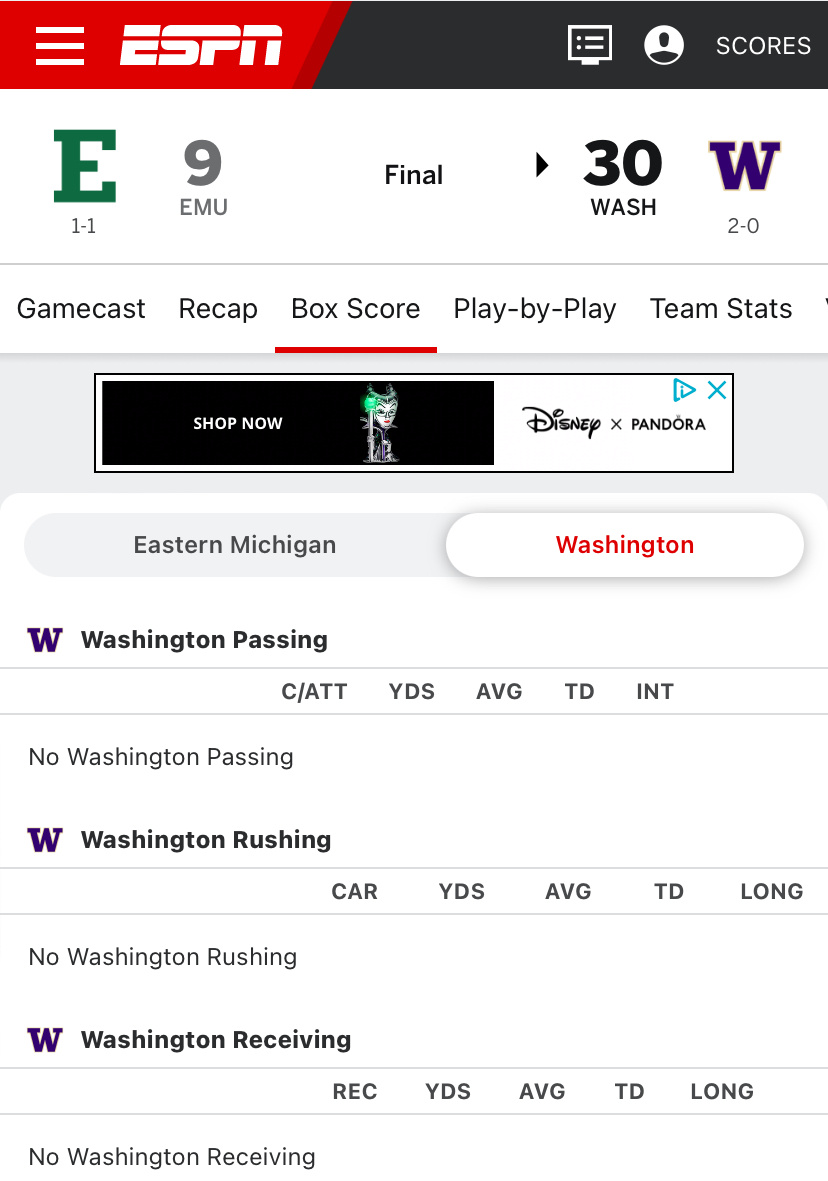The height and width of the screenshot is (1181, 828).
Task: Open the Recap tab
Action: click(218, 309)
